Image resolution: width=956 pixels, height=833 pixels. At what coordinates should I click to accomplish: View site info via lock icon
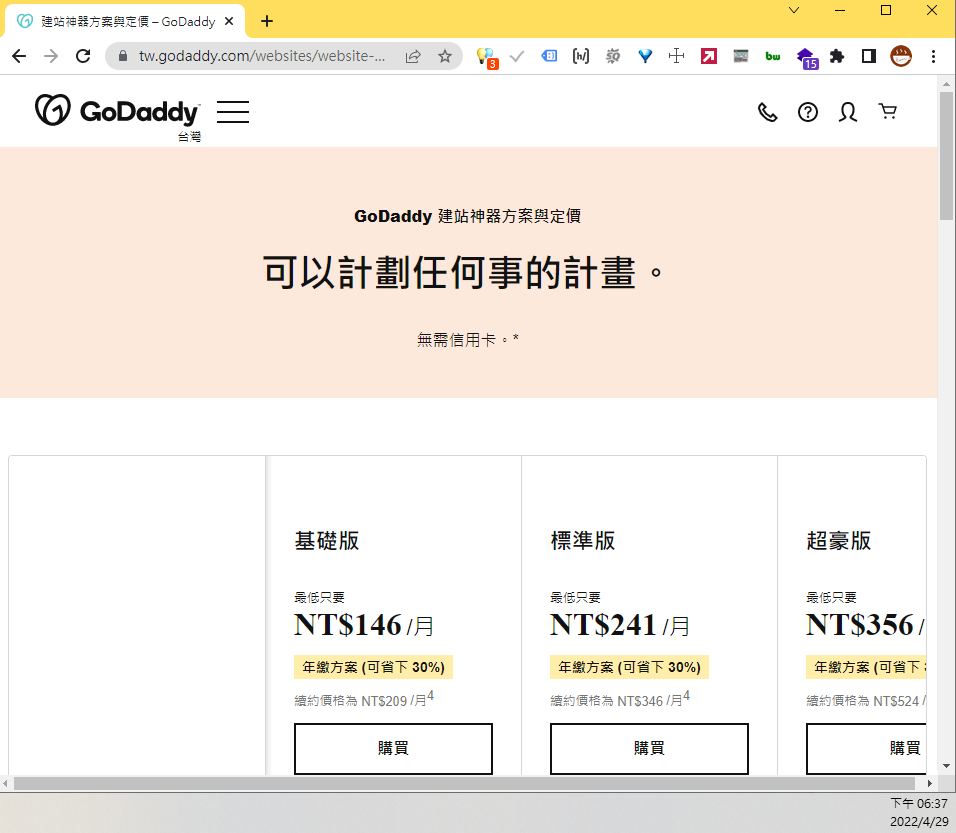click(123, 56)
